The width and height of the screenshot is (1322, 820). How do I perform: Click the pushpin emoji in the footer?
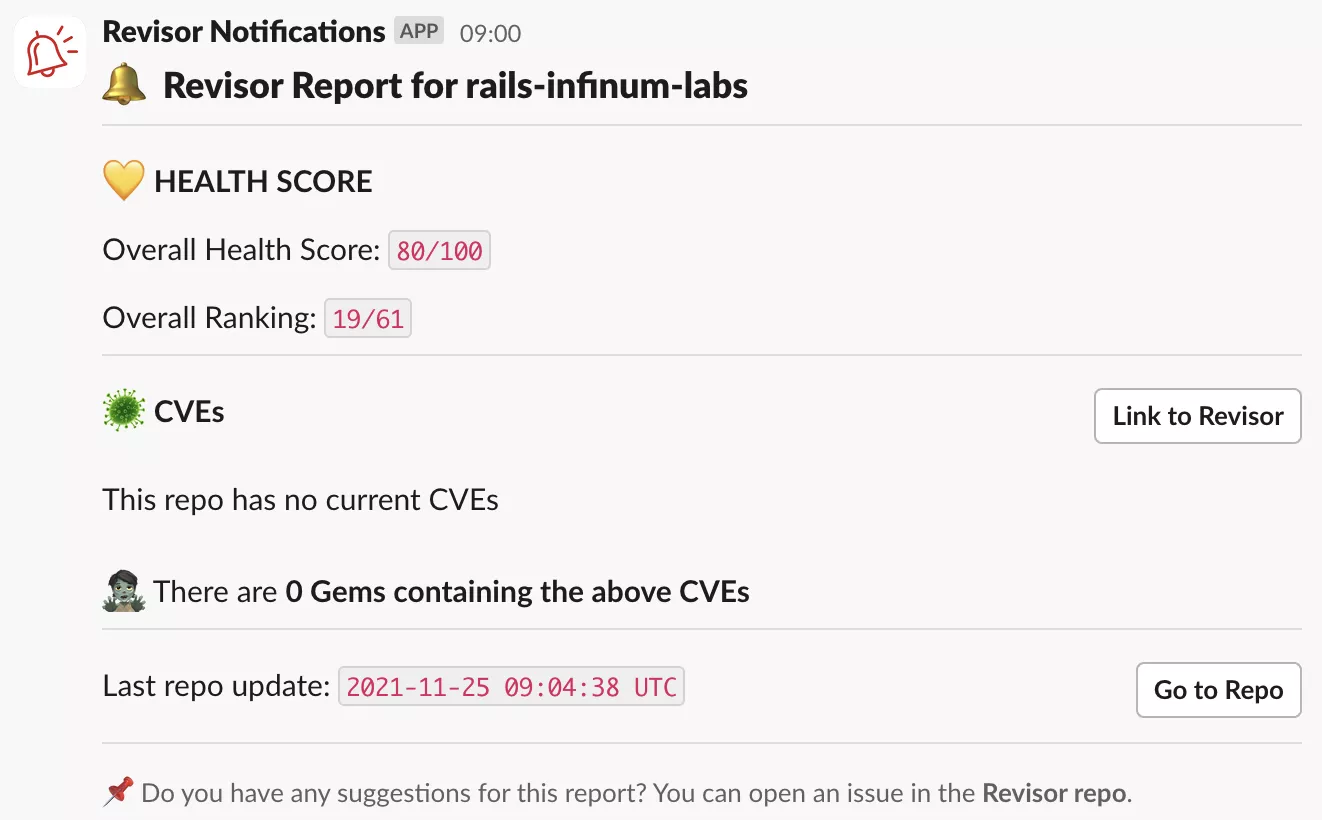coord(118,793)
